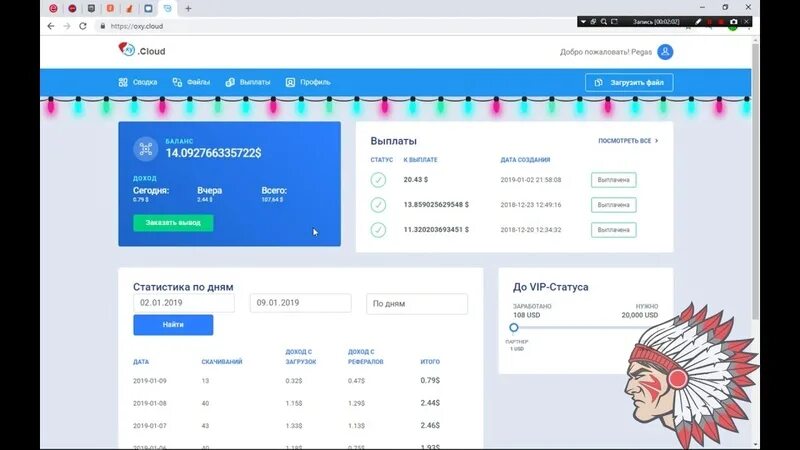Click the status checkmark for 13.859025629548 $ payout
This screenshot has width=800, height=450.
coord(378,205)
